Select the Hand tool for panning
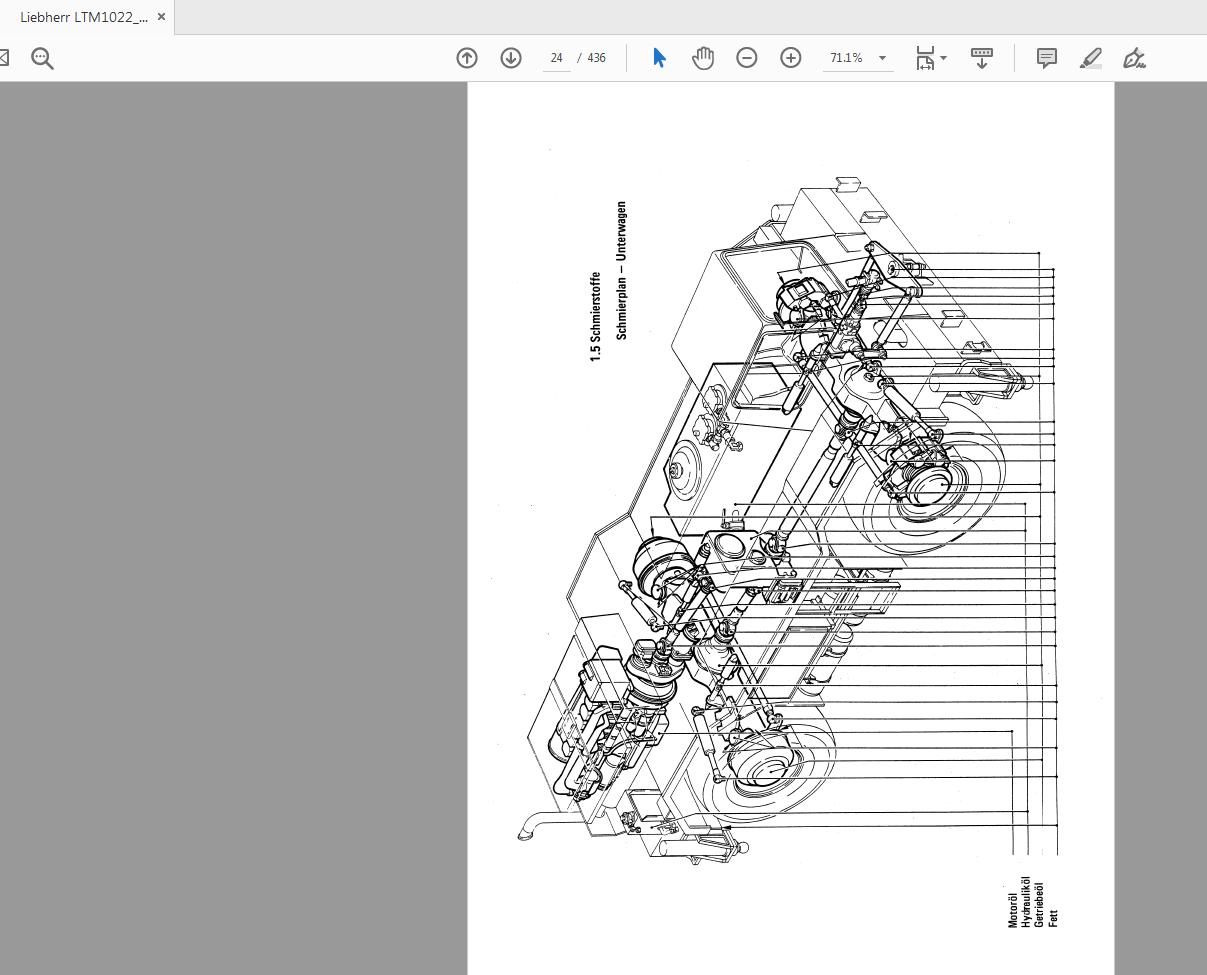 703,58
